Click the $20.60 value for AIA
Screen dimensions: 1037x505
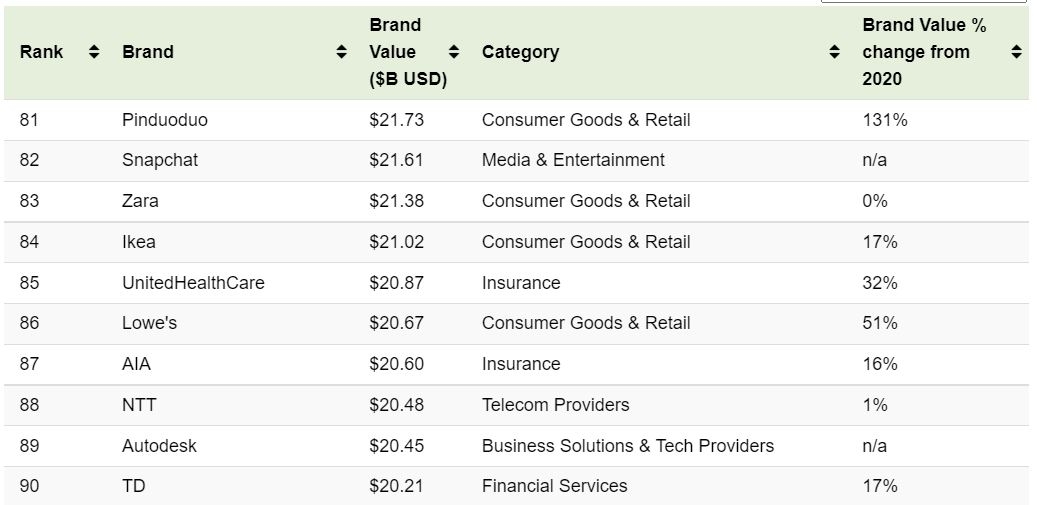pyautogui.click(x=396, y=364)
